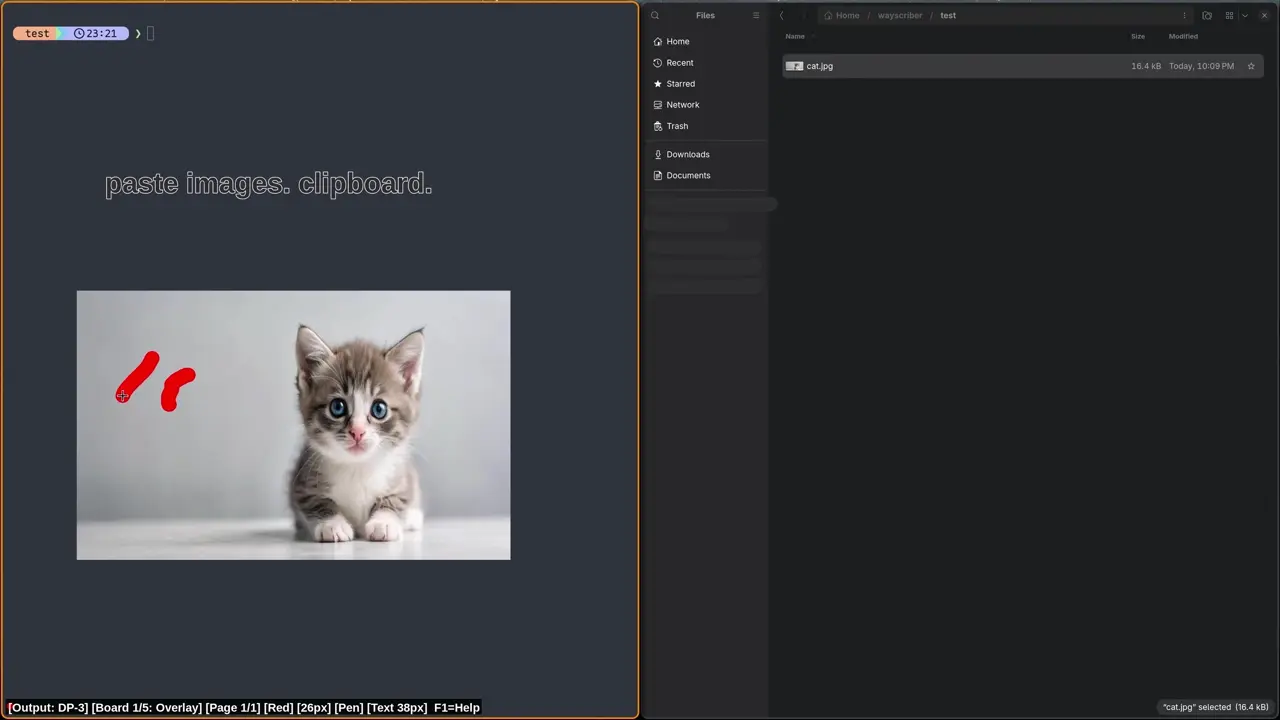Expand the view options dropdown arrow
This screenshot has height=720, width=1280.
pyautogui.click(x=1244, y=15)
